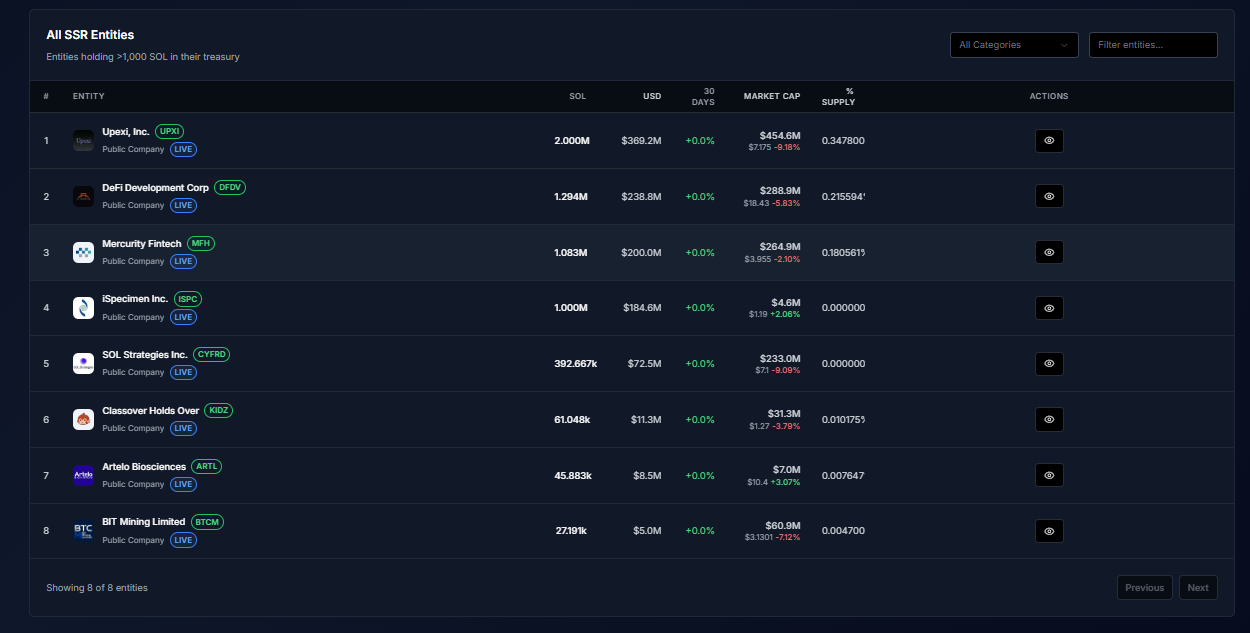The width and height of the screenshot is (1250, 633).
Task: Open the DeFi Development Corp entity name
Action: point(155,188)
